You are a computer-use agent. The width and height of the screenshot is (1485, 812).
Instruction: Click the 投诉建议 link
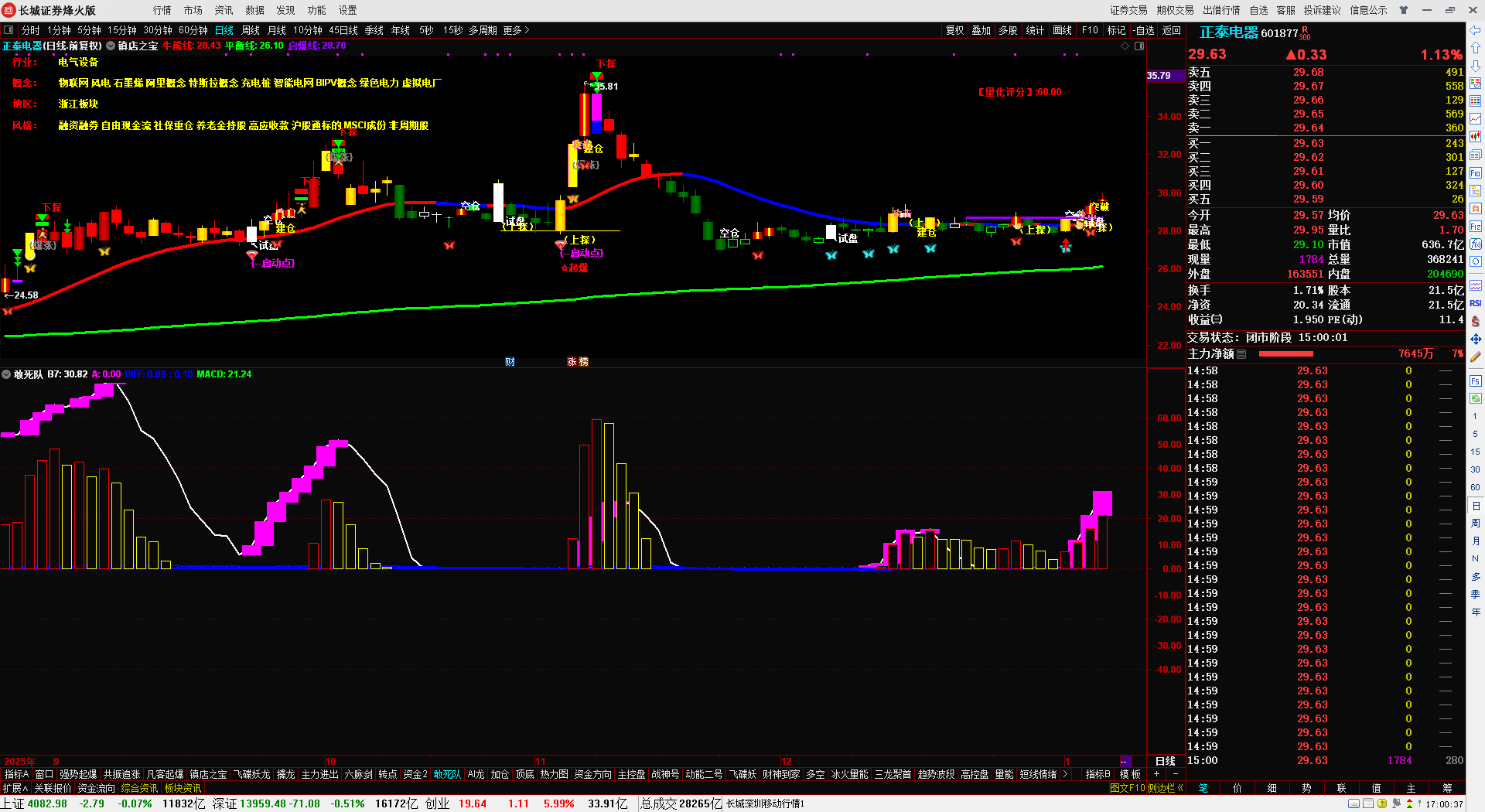[x=1323, y=10]
